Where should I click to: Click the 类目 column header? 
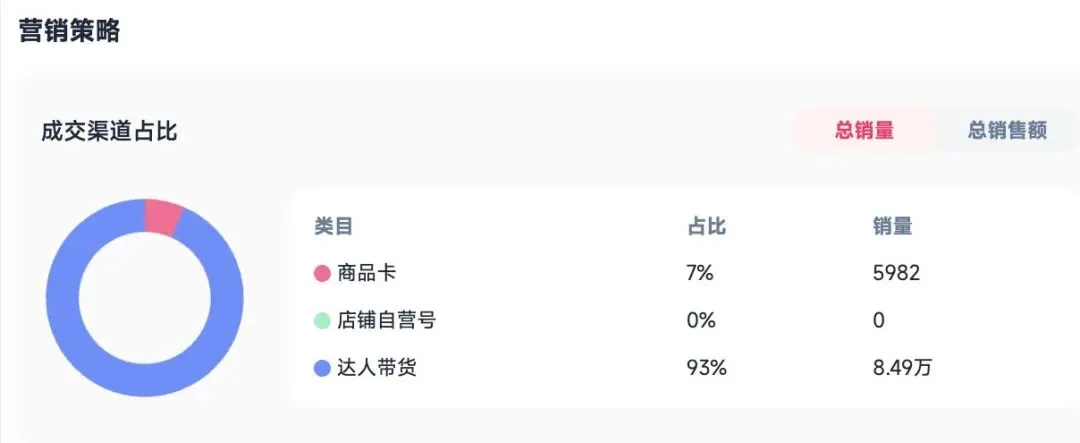click(x=333, y=227)
